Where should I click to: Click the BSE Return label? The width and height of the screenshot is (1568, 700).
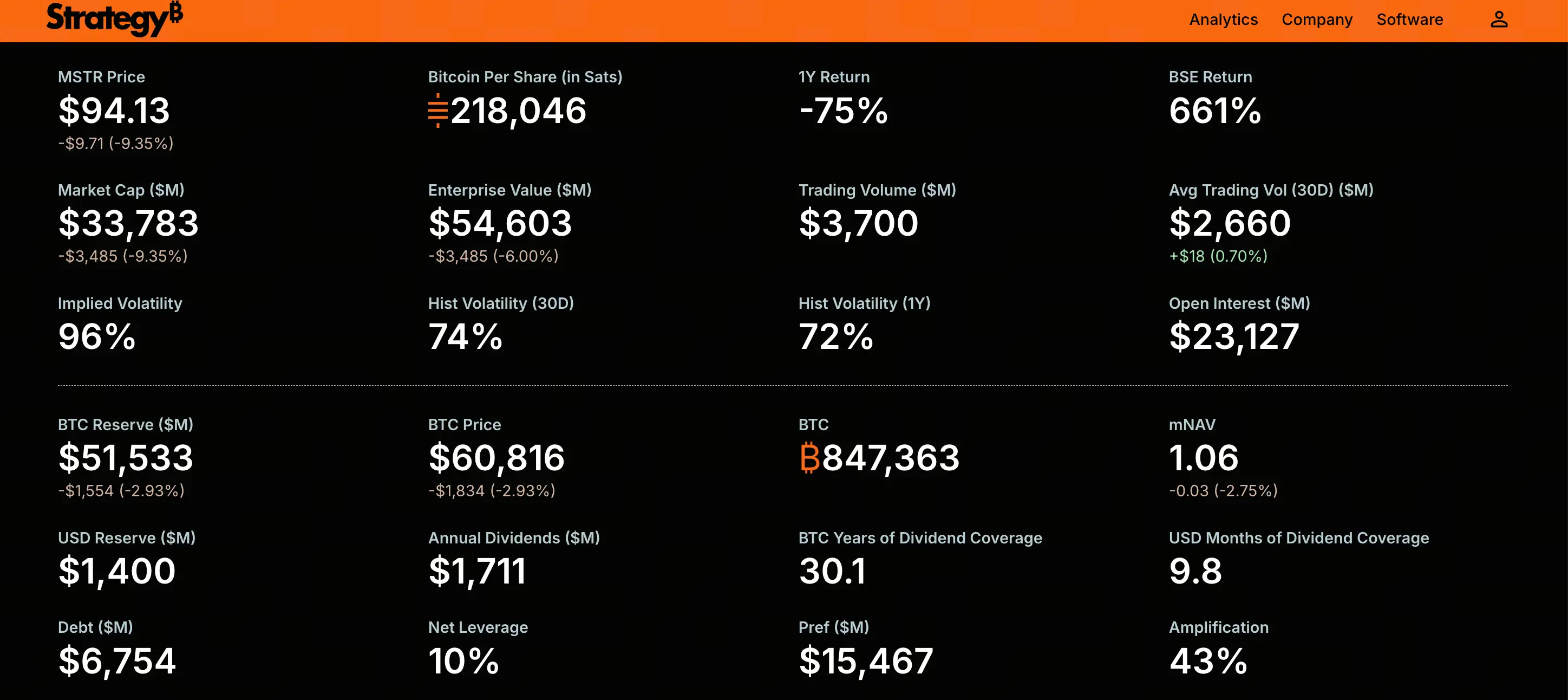1210,77
